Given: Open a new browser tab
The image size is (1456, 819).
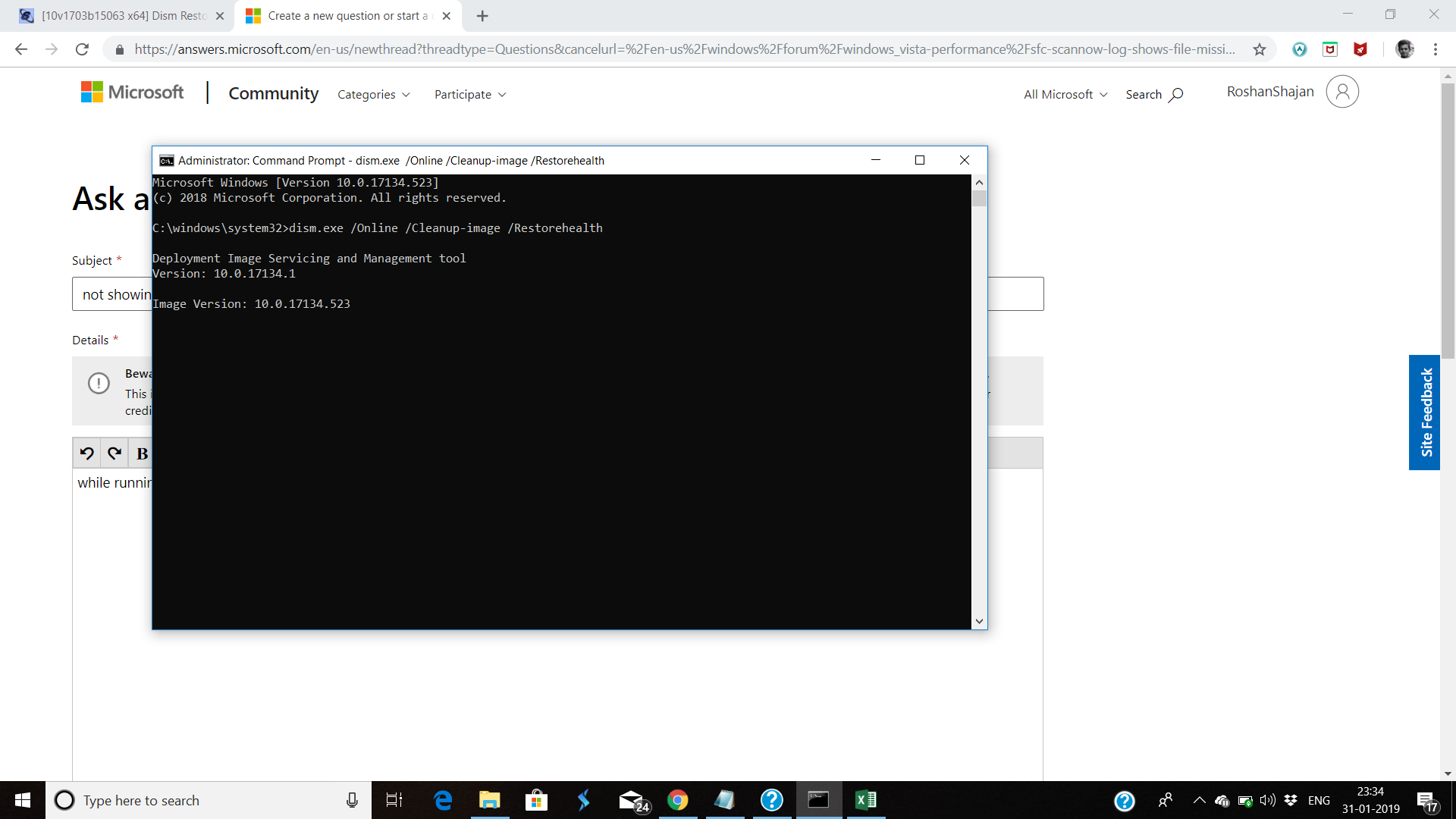Looking at the screenshot, I should click(x=482, y=15).
